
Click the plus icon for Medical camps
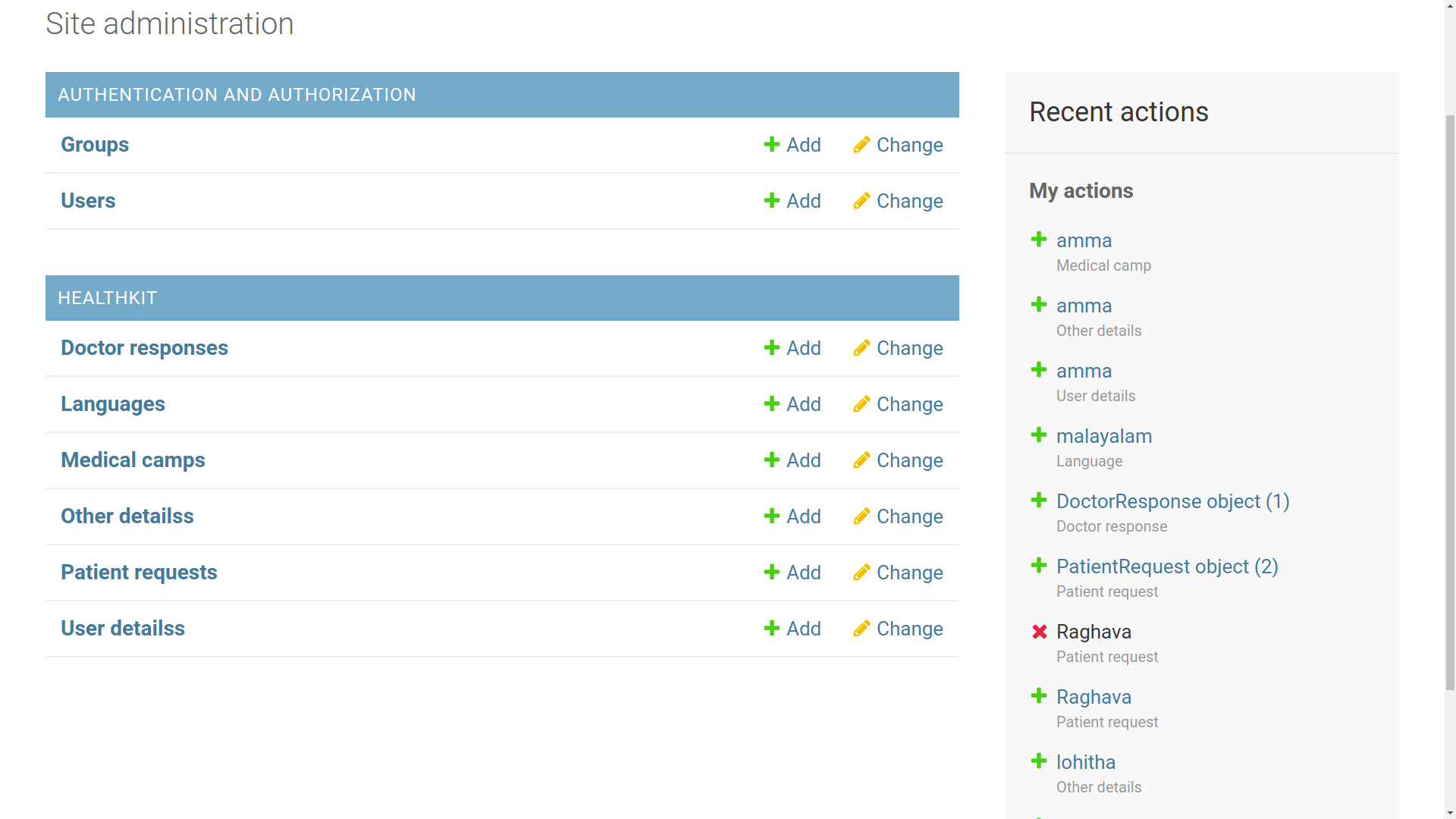tap(771, 460)
